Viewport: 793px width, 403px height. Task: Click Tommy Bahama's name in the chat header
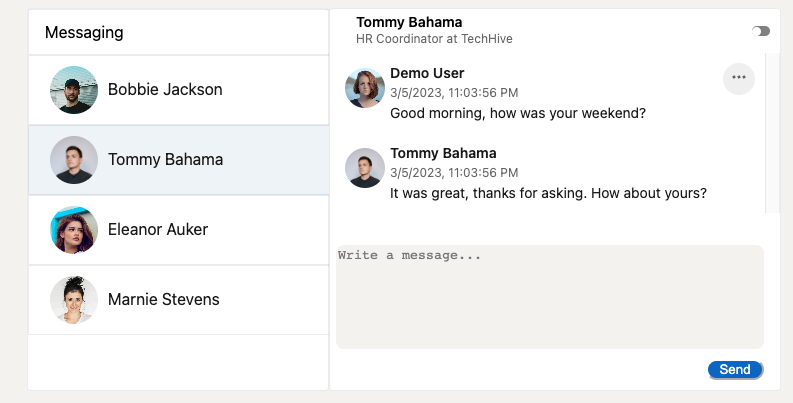(x=409, y=22)
